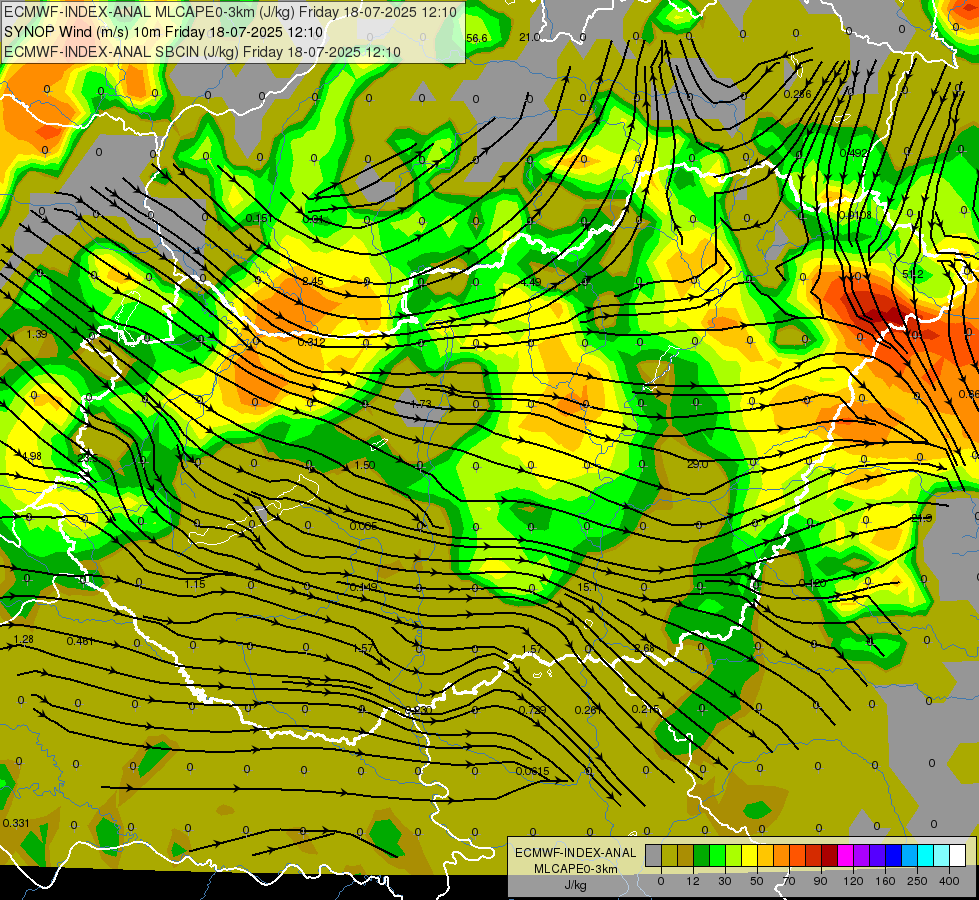
Task: Click the map value 1.73
Action: (421, 404)
